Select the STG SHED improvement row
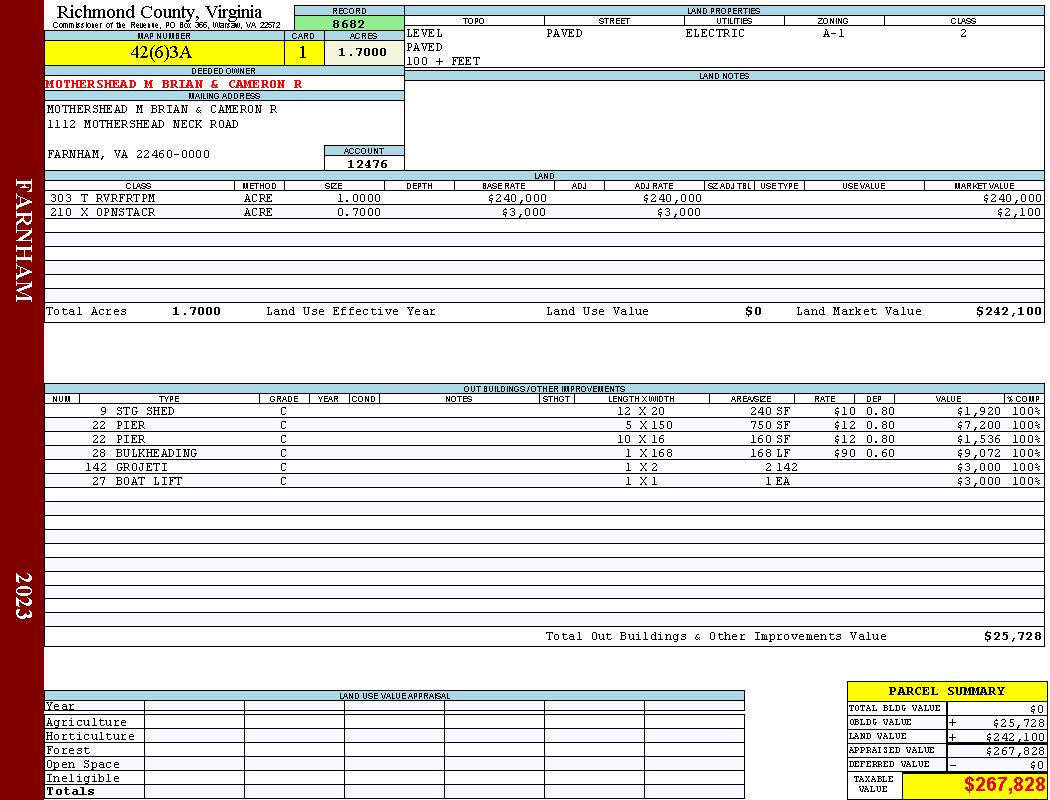The image size is (1050, 800). tap(544, 412)
